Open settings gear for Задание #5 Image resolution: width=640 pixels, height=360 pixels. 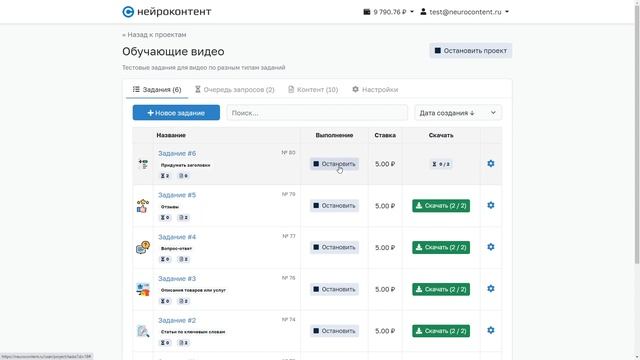point(491,205)
